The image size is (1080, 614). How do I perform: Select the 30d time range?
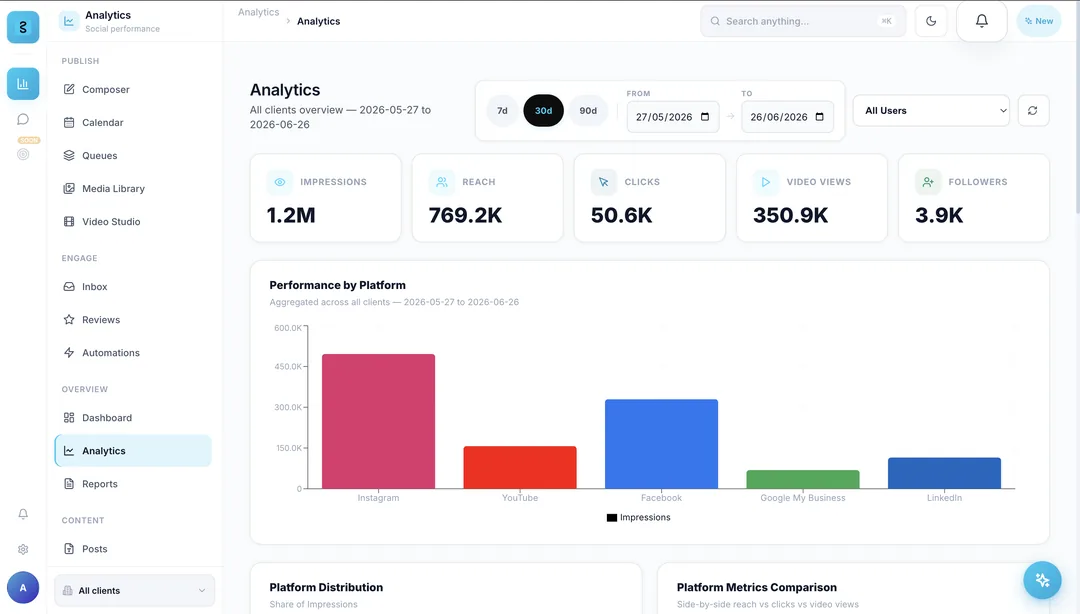click(543, 110)
